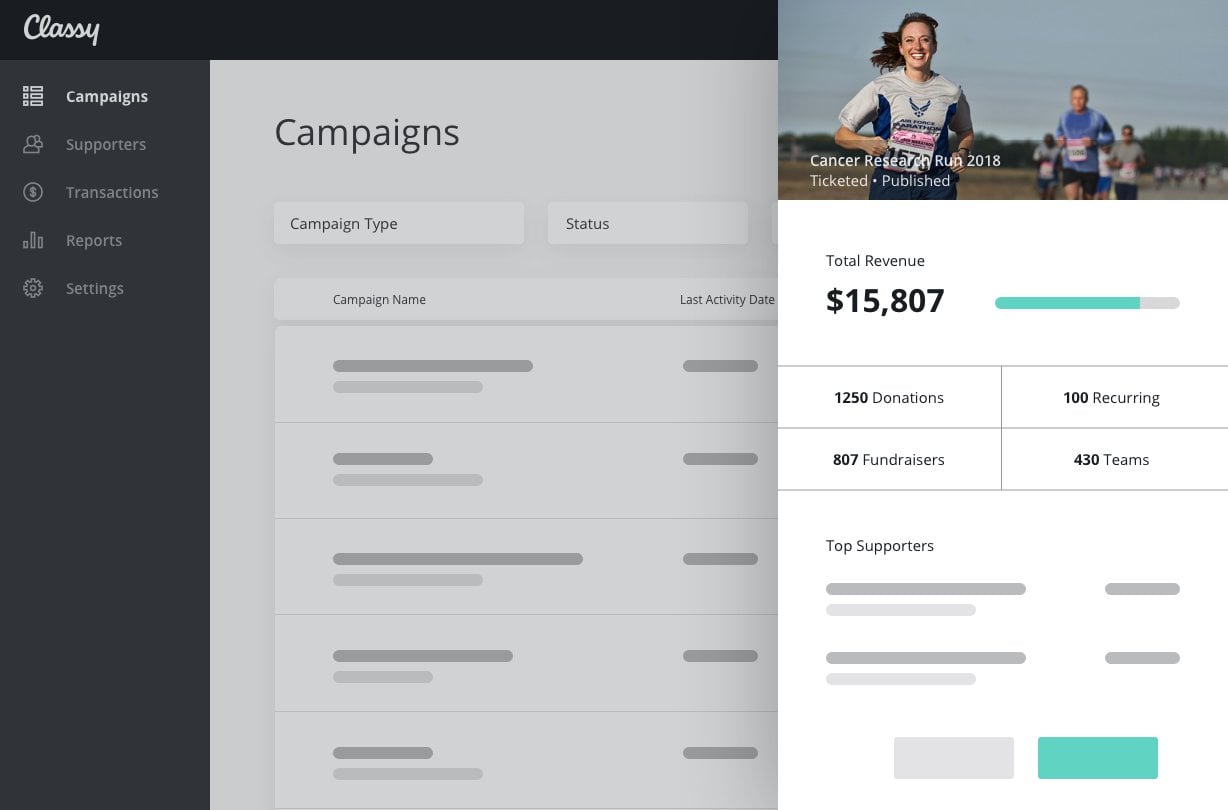Open the 100 Recurring stat cell
This screenshot has height=810, width=1228.
[1114, 397]
